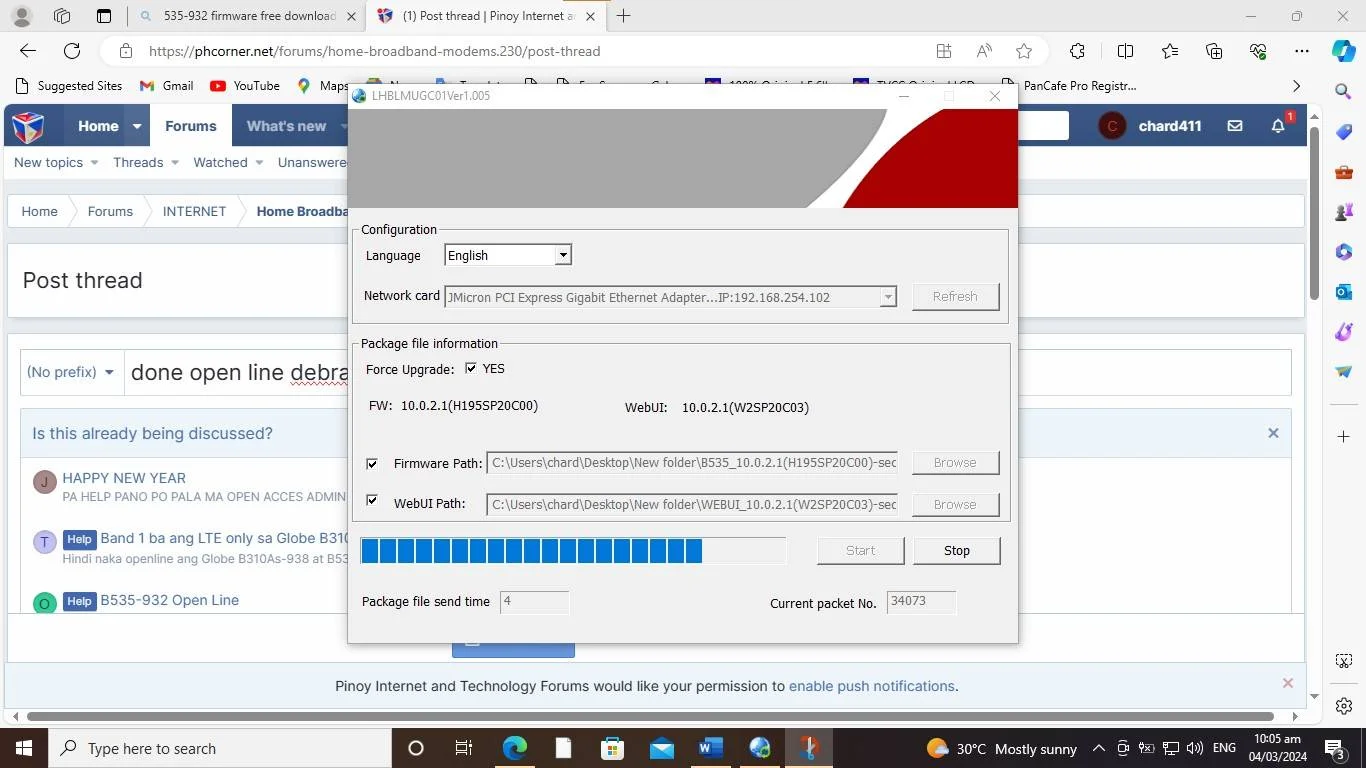The width and height of the screenshot is (1366, 768).
Task: Click the Refresh button beside Network card
Action: click(x=955, y=297)
